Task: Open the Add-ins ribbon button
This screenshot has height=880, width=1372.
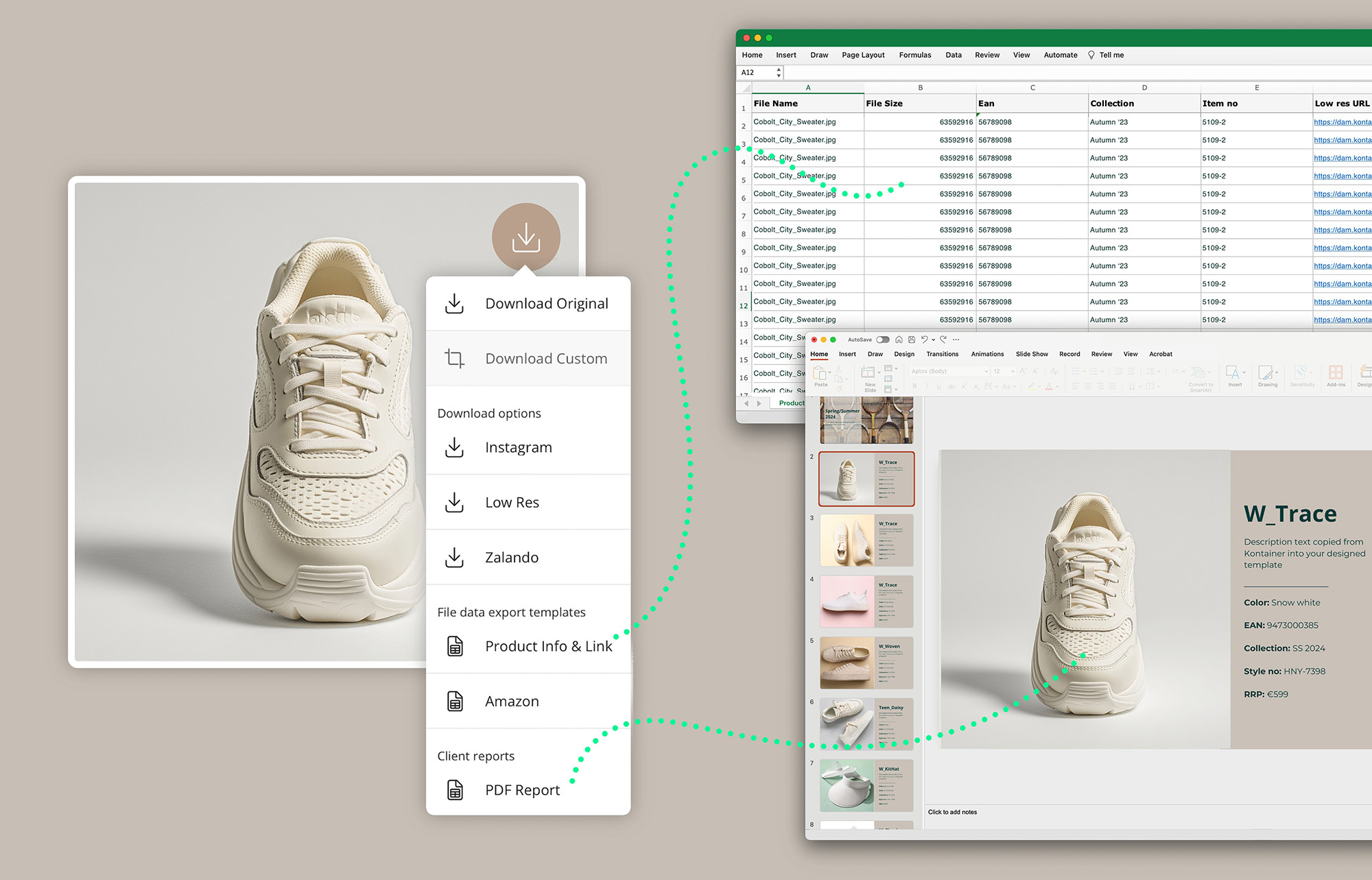Action: click(x=1336, y=375)
